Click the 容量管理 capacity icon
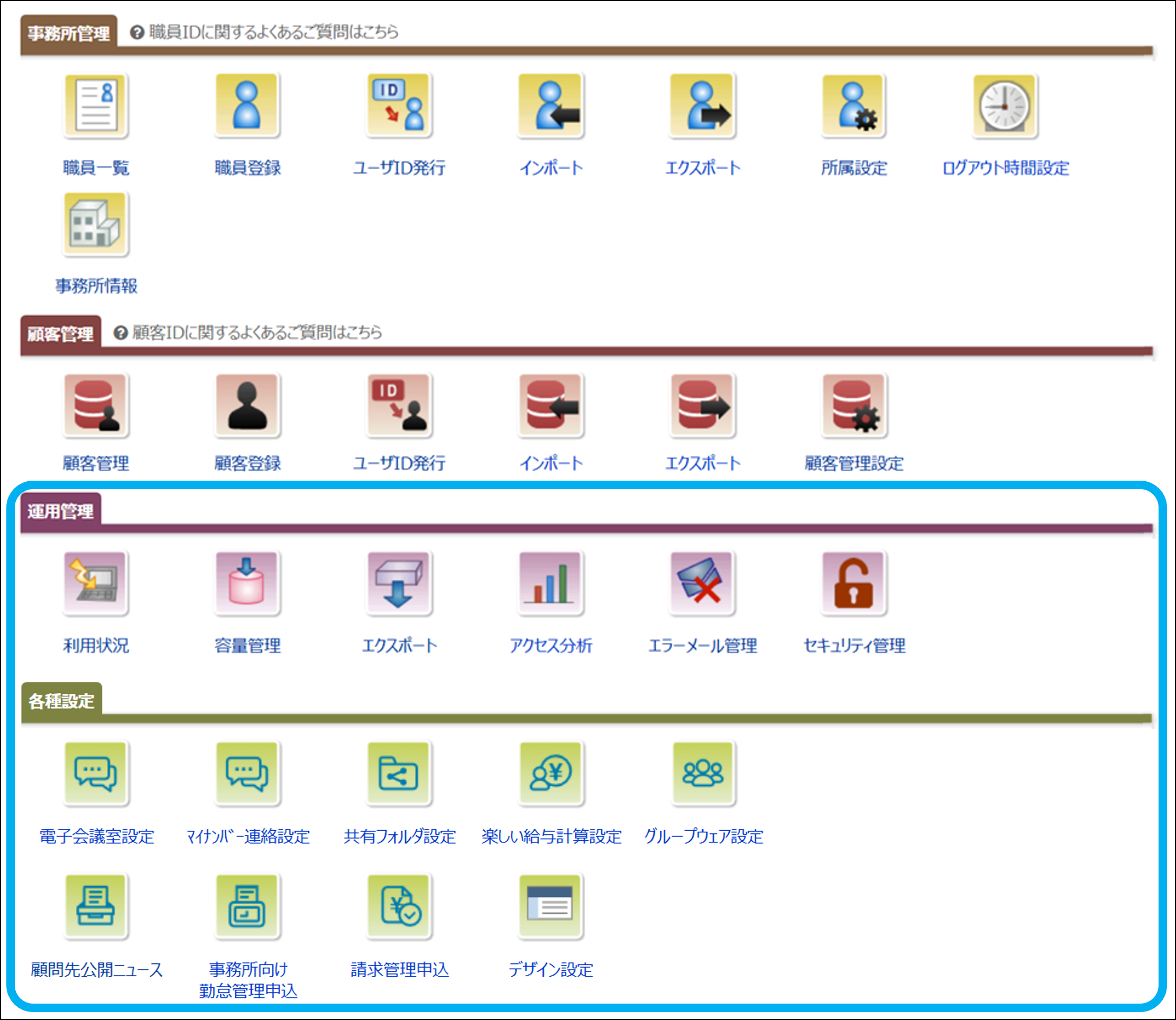This screenshot has height=1020, width=1176. [x=247, y=583]
